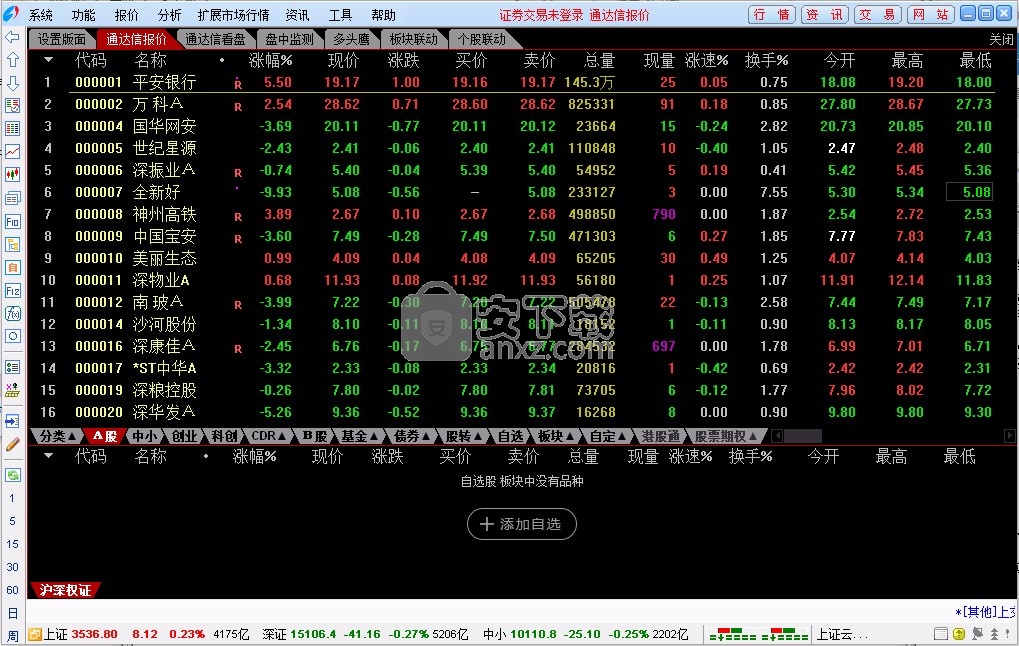Select the 15-minute period in sidebar
This screenshot has height=646, width=1019.
tap(12, 544)
